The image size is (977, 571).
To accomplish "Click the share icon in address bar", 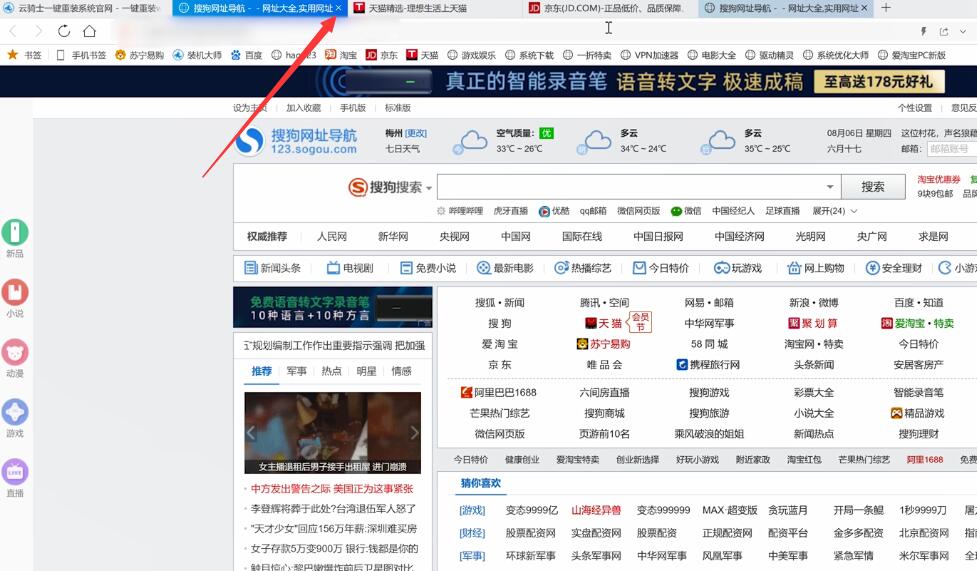I will tap(944, 31).
